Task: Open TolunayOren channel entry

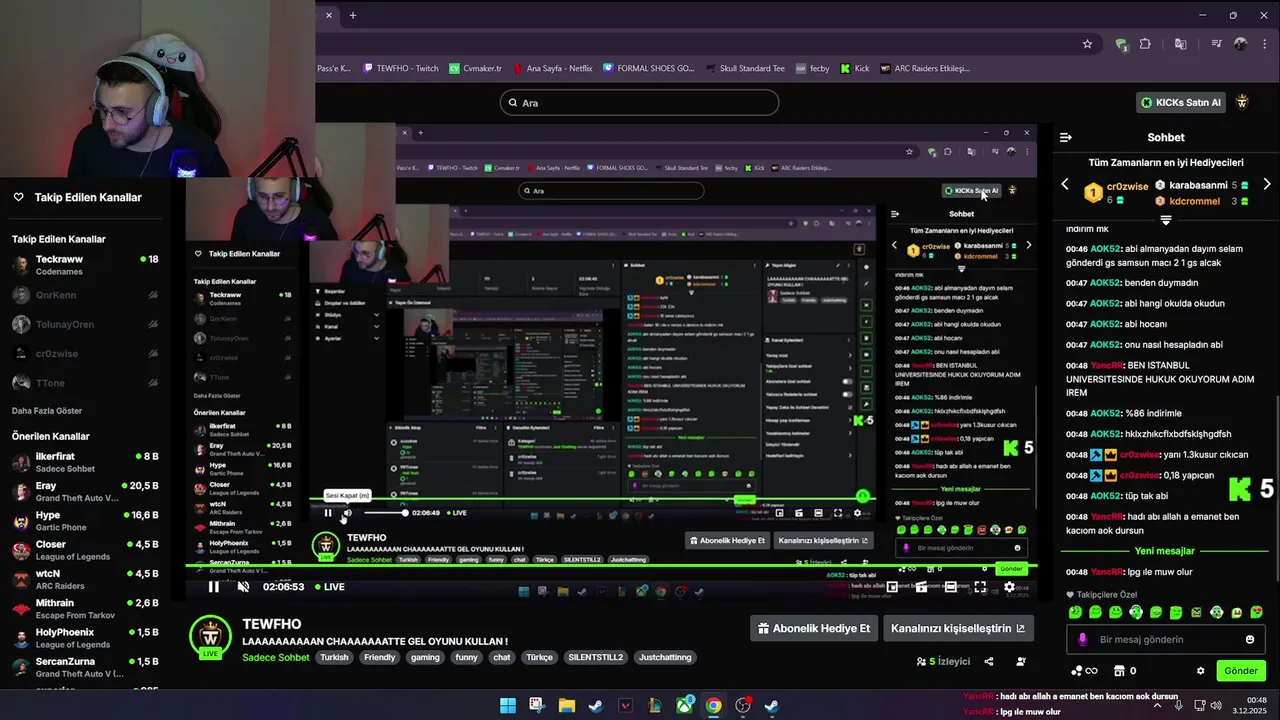Action: 85,324
